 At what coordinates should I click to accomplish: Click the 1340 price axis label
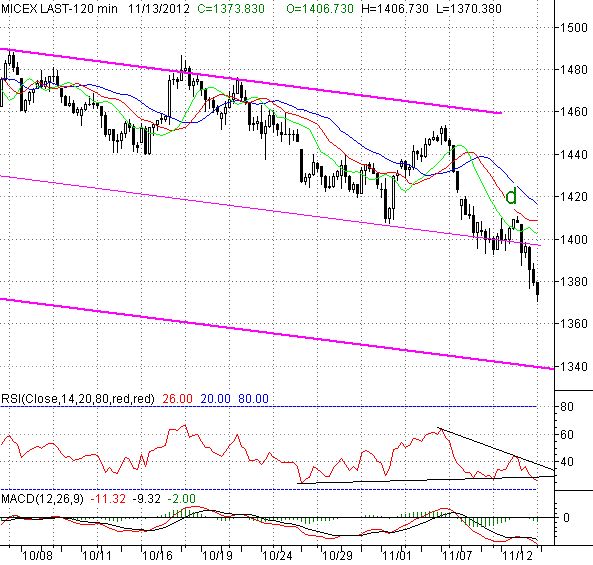(x=574, y=366)
